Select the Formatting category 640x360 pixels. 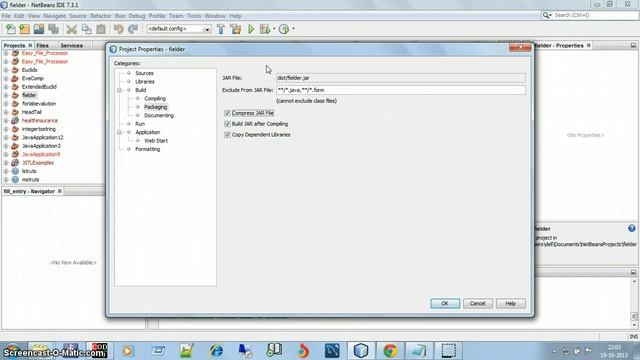tap(147, 149)
